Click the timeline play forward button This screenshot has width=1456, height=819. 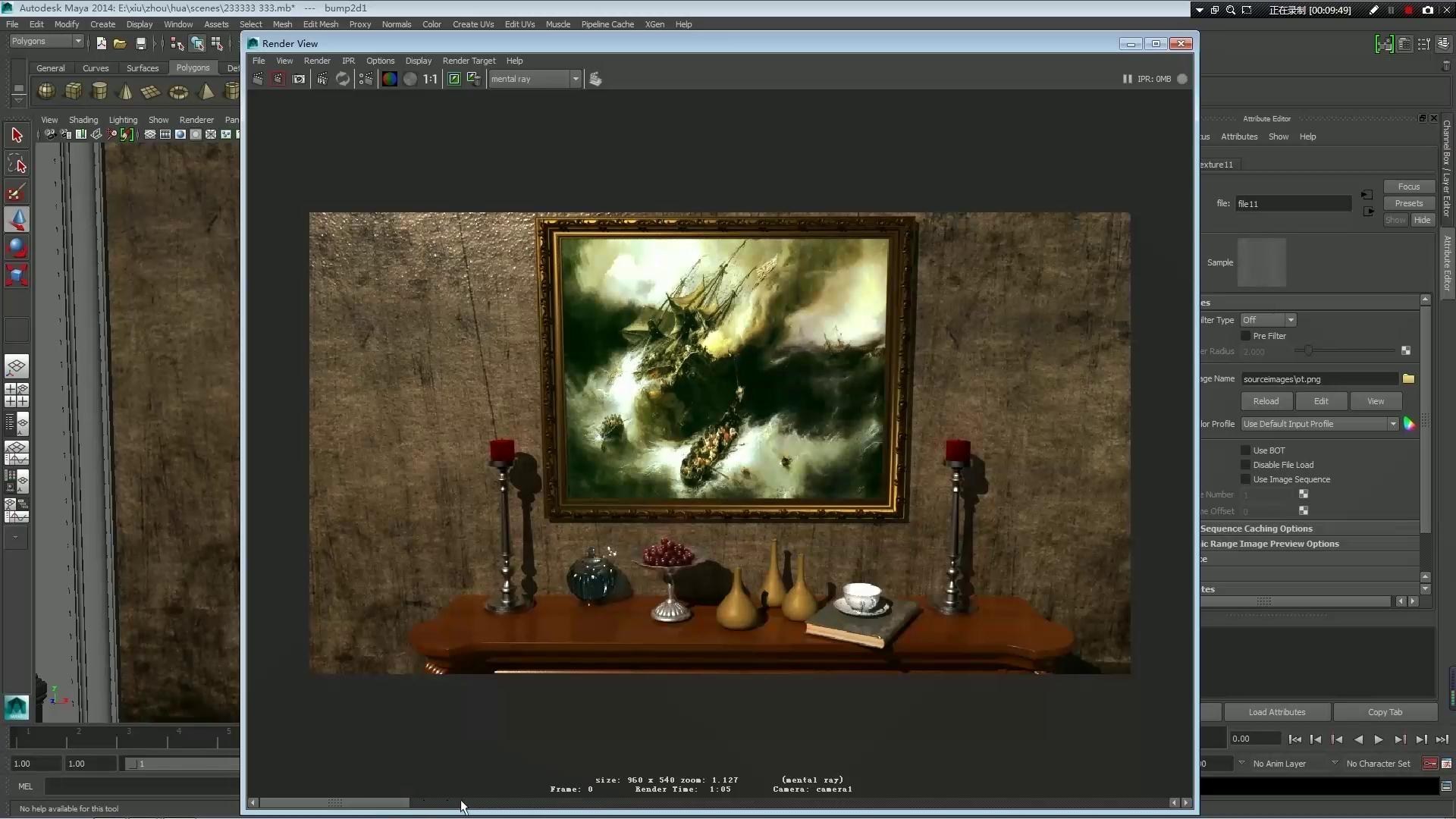pyautogui.click(x=1379, y=739)
